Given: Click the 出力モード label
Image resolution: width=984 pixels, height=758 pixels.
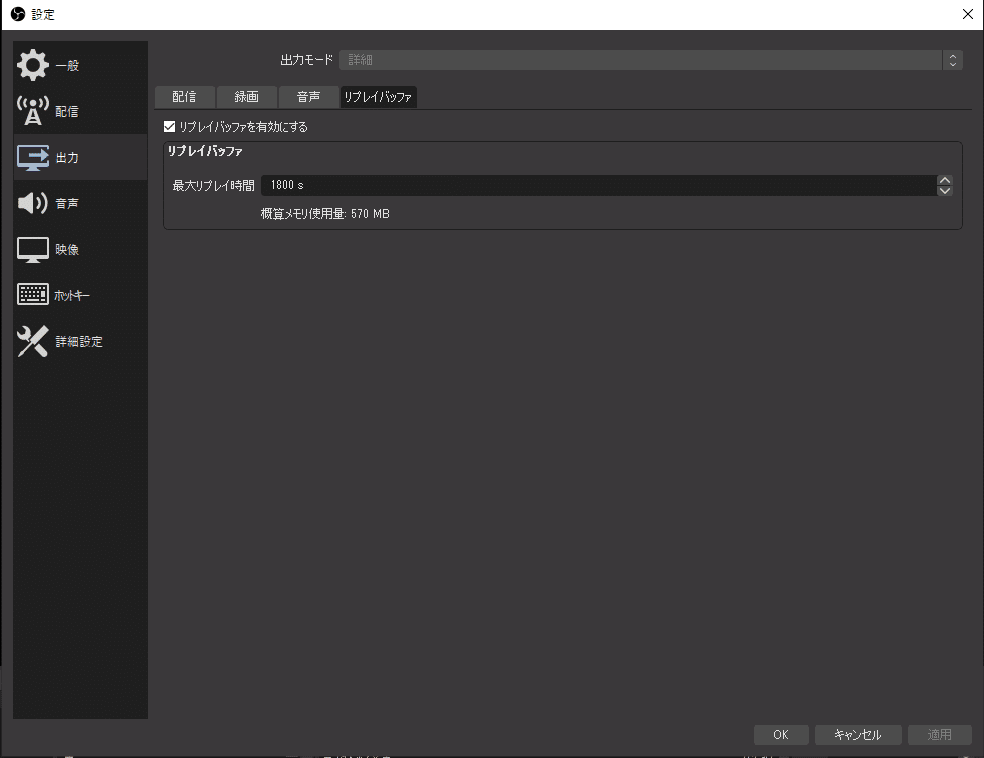Looking at the screenshot, I should point(306,60).
